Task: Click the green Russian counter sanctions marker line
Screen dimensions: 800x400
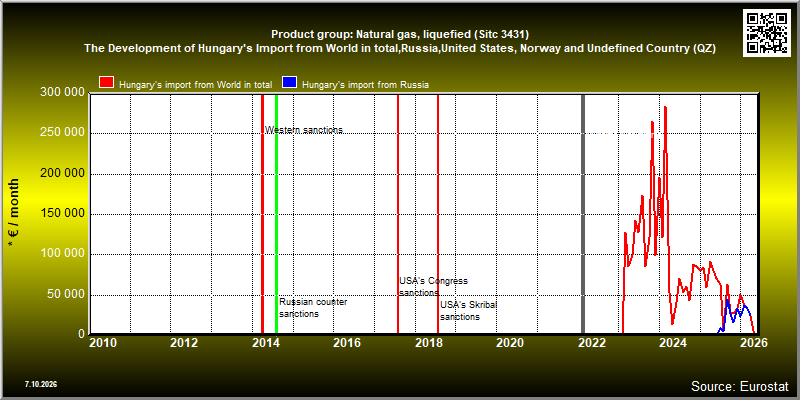Action: point(277,214)
